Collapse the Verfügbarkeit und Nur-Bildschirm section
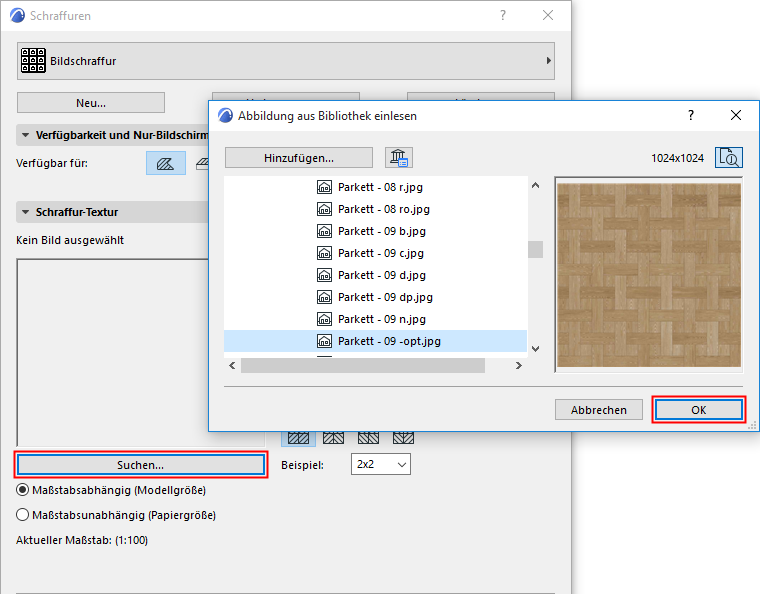The width and height of the screenshot is (760, 594). click(x=26, y=135)
